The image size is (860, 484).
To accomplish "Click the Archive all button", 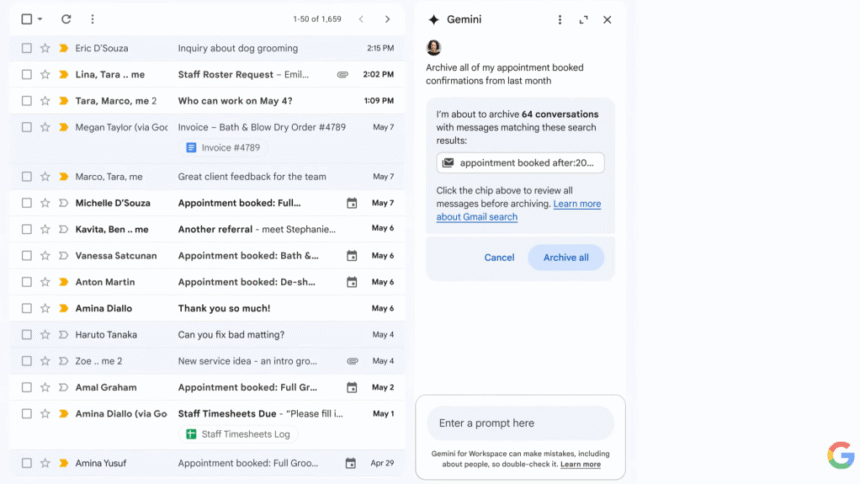I will (x=566, y=257).
